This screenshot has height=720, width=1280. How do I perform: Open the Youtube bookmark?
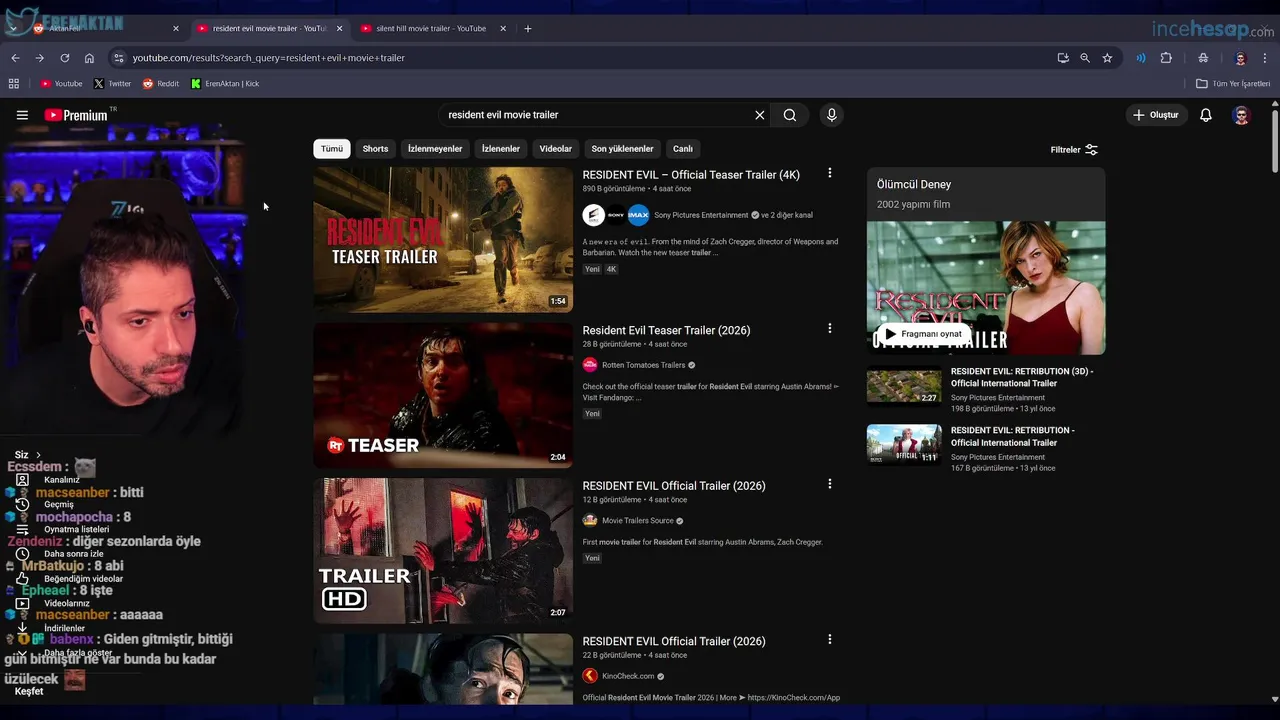click(x=61, y=84)
